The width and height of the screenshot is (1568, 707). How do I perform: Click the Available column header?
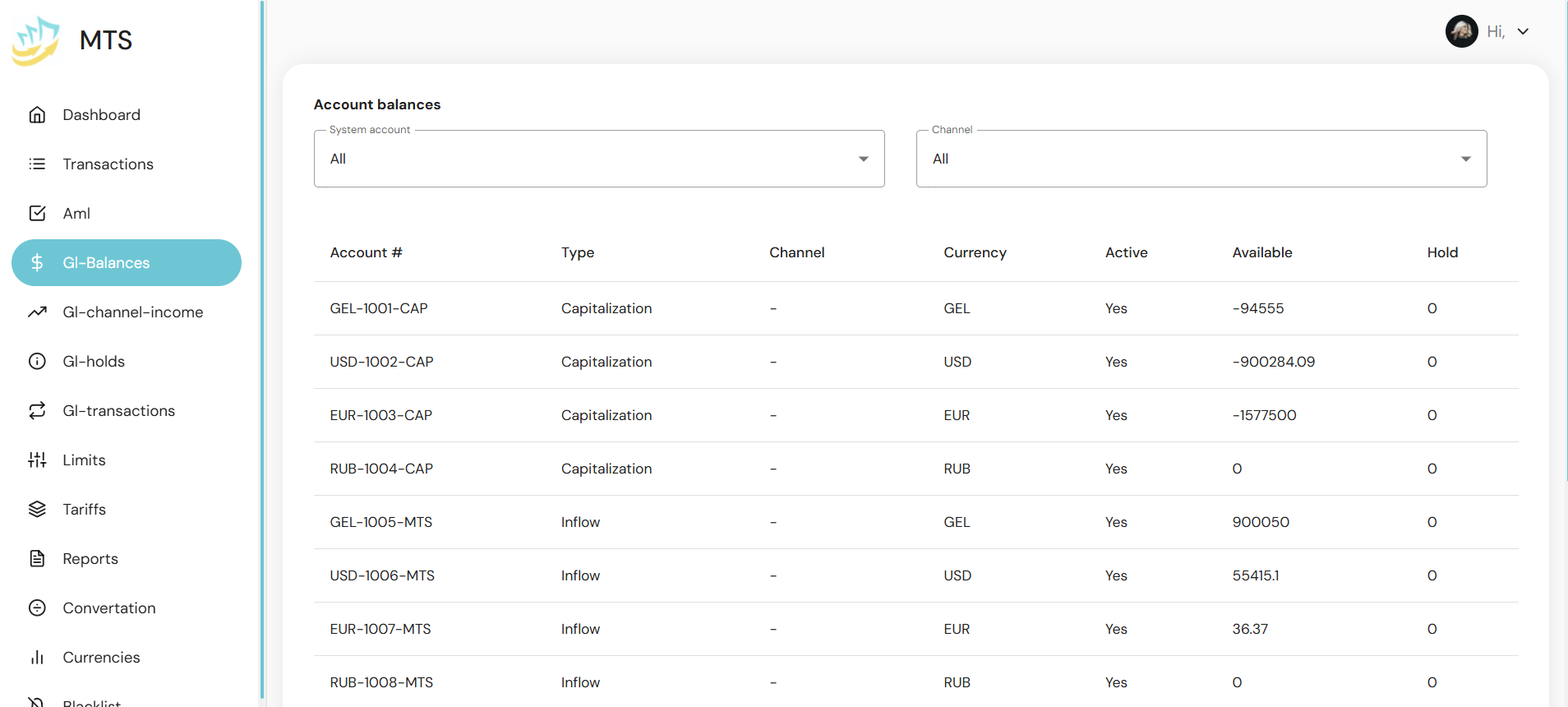point(1261,252)
